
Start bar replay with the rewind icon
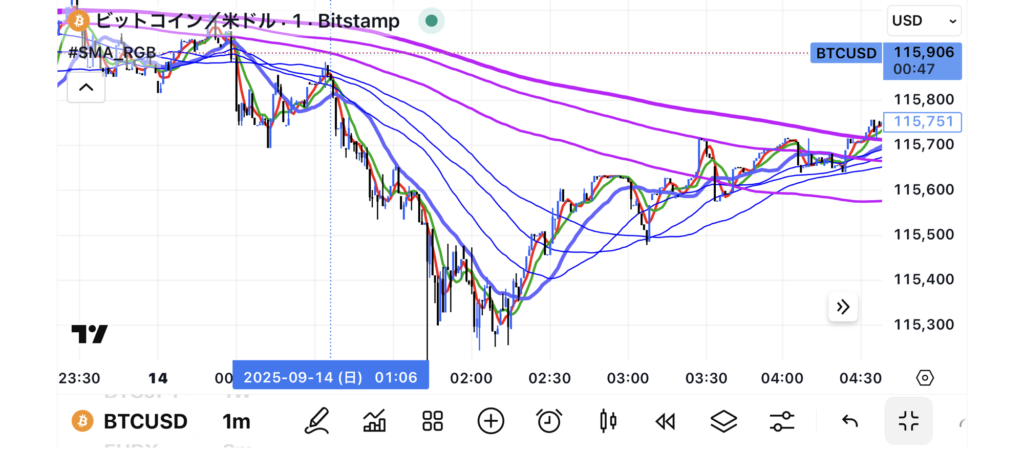point(665,421)
